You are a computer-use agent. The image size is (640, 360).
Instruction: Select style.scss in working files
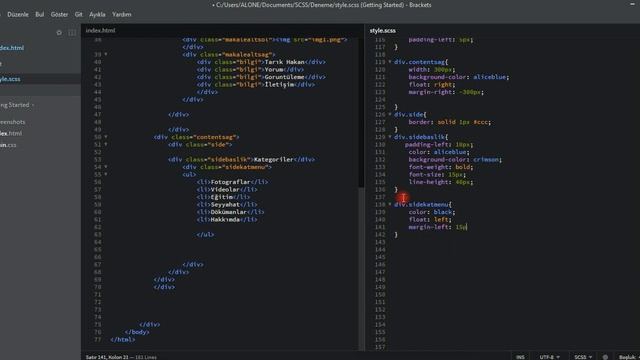click(10, 79)
